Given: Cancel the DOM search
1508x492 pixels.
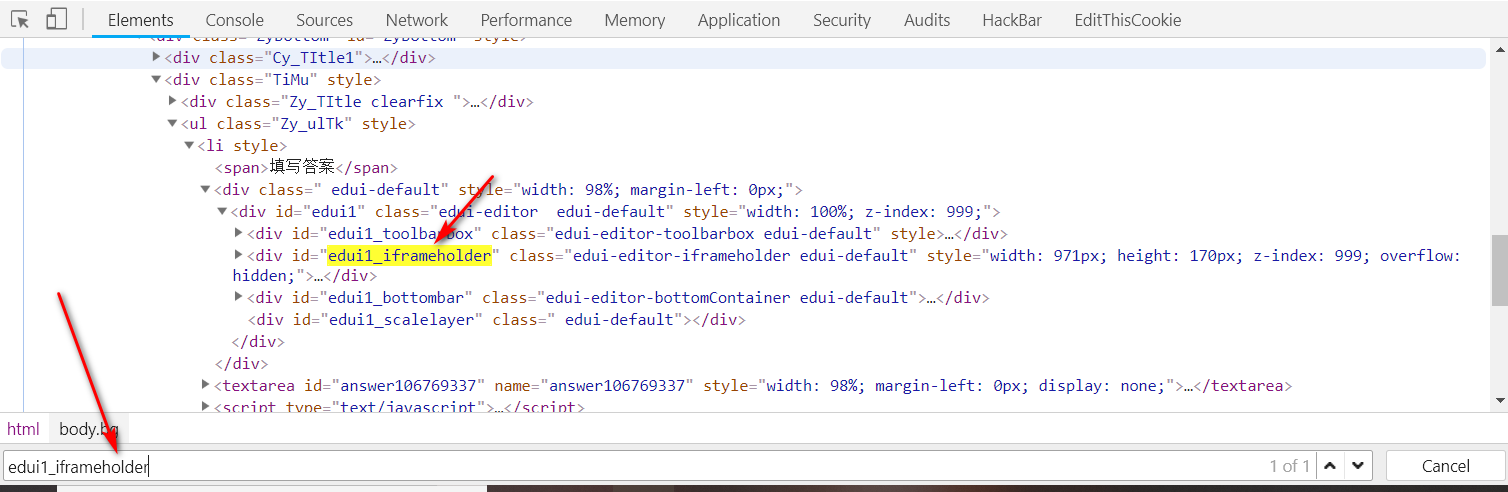Looking at the screenshot, I should point(1446,466).
